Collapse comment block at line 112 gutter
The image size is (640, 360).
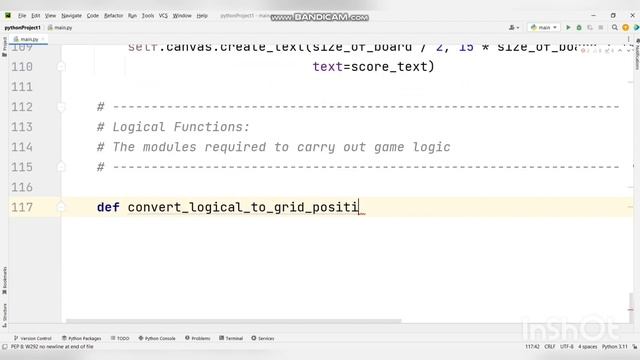[x=61, y=107]
